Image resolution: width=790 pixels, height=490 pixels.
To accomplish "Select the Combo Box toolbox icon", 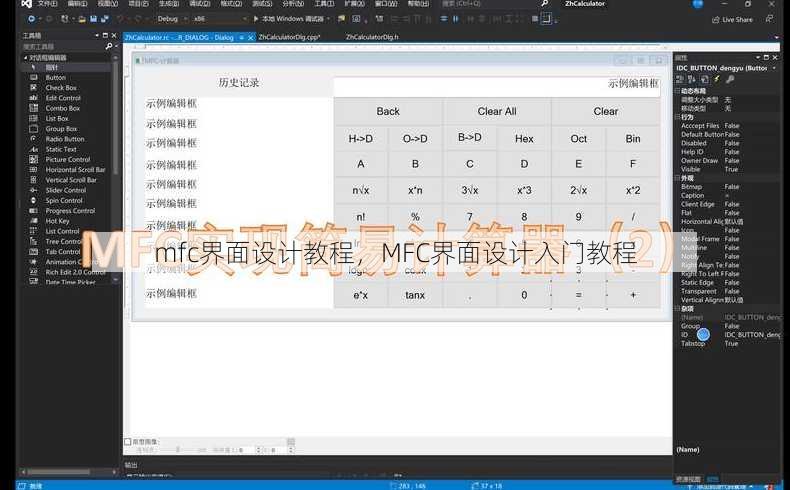I will pyautogui.click(x=34, y=108).
